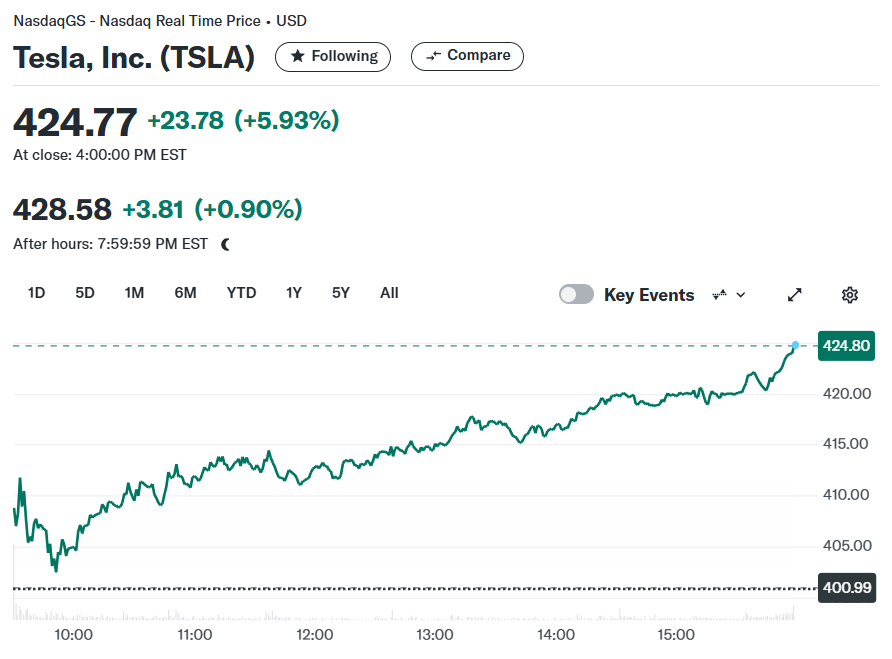892x659 pixels.
Task: Toggle the Key Events switch
Action: pyautogui.click(x=576, y=294)
